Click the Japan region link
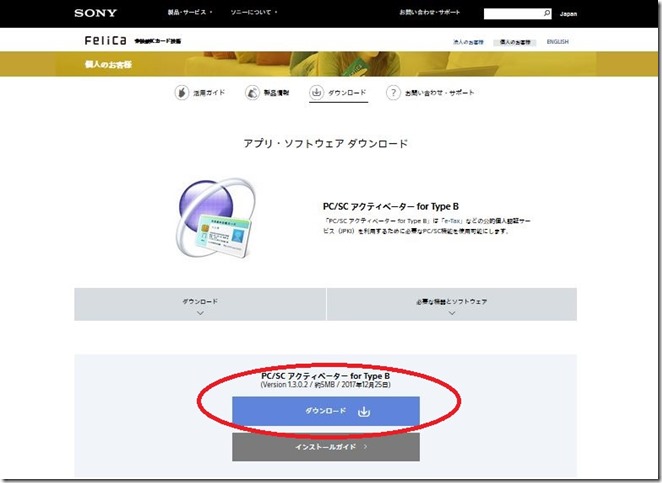Viewport: 662px width, 483px height. tap(568, 14)
